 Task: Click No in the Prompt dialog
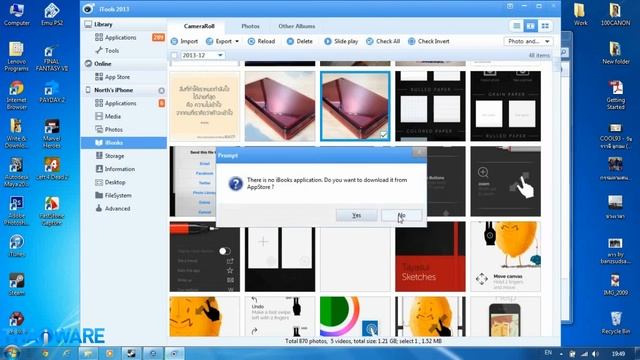pos(402,215)
